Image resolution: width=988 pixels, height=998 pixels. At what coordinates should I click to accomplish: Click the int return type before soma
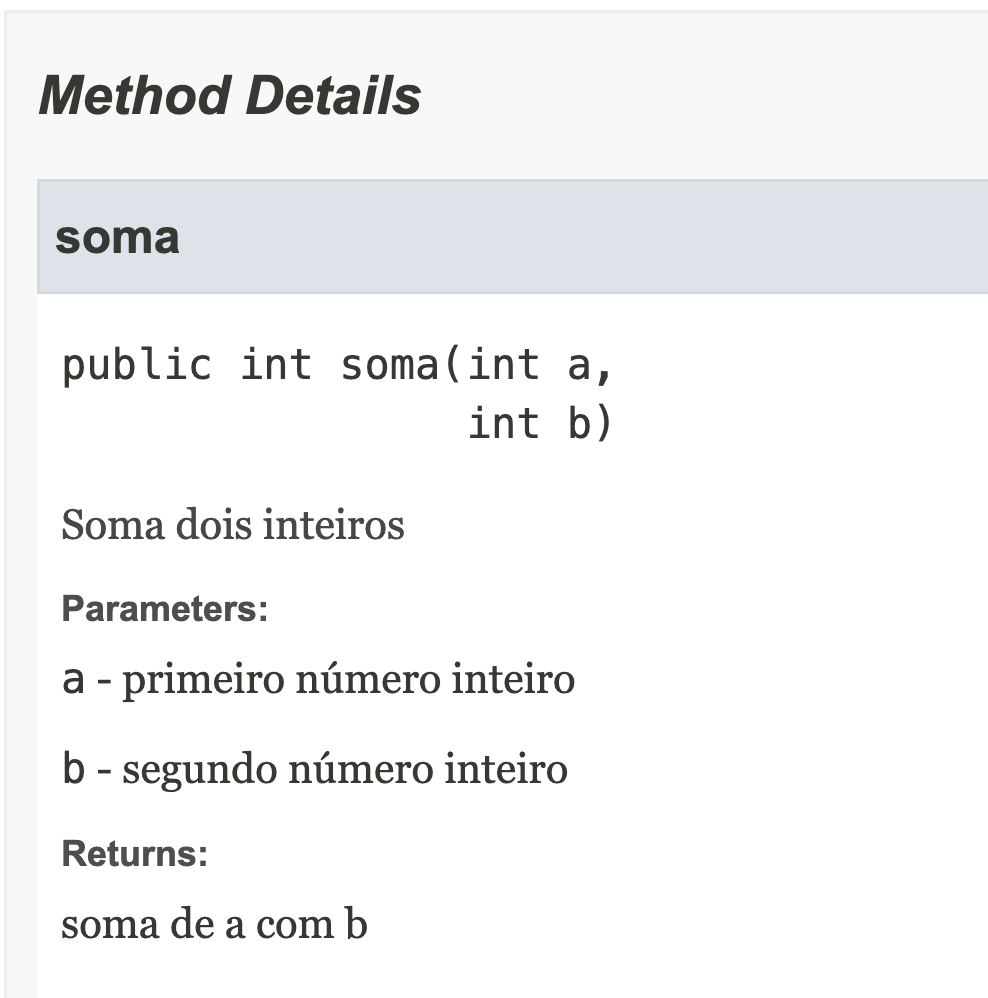tap(276, 366)
